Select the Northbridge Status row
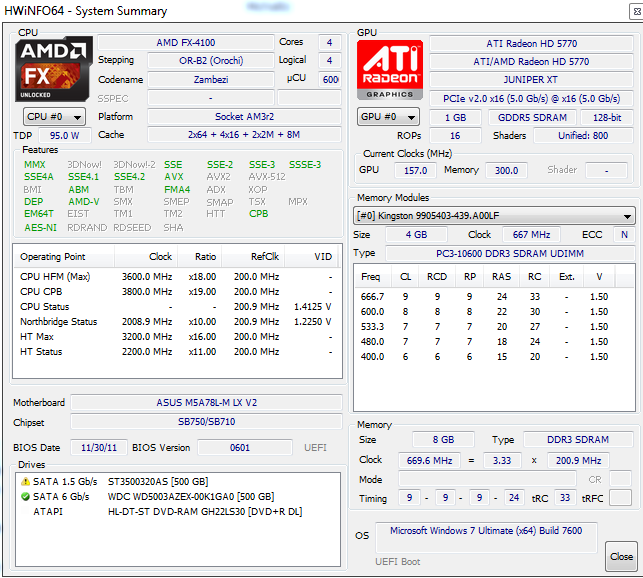 [176, 322]
